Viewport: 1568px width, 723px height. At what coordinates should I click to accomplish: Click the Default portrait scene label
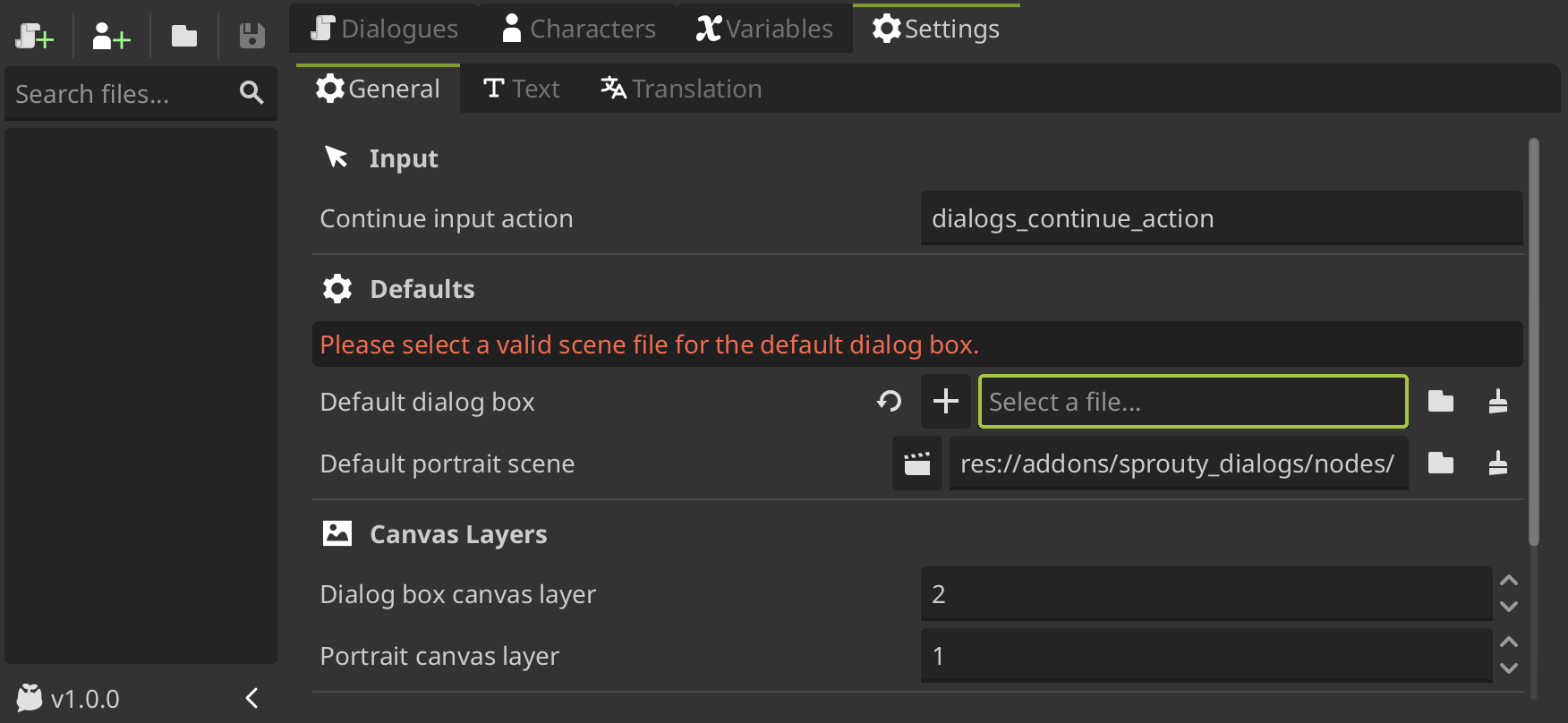(447, 464)
